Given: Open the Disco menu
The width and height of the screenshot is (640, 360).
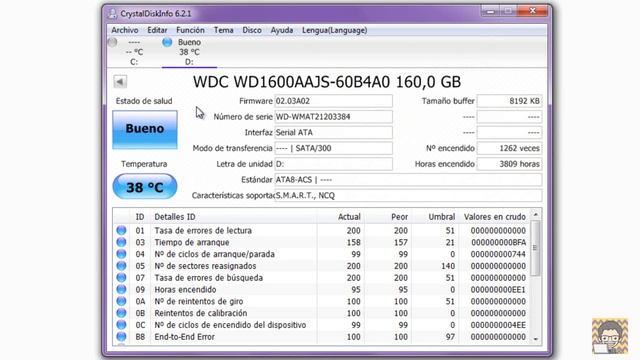Looking at the screenshot, I should click(252, 30).
